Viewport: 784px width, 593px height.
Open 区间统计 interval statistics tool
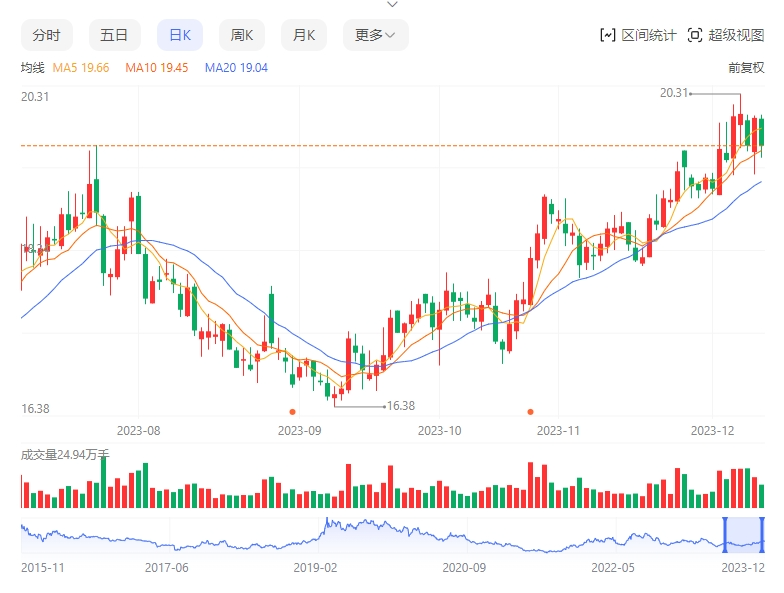tap(638, 35)
